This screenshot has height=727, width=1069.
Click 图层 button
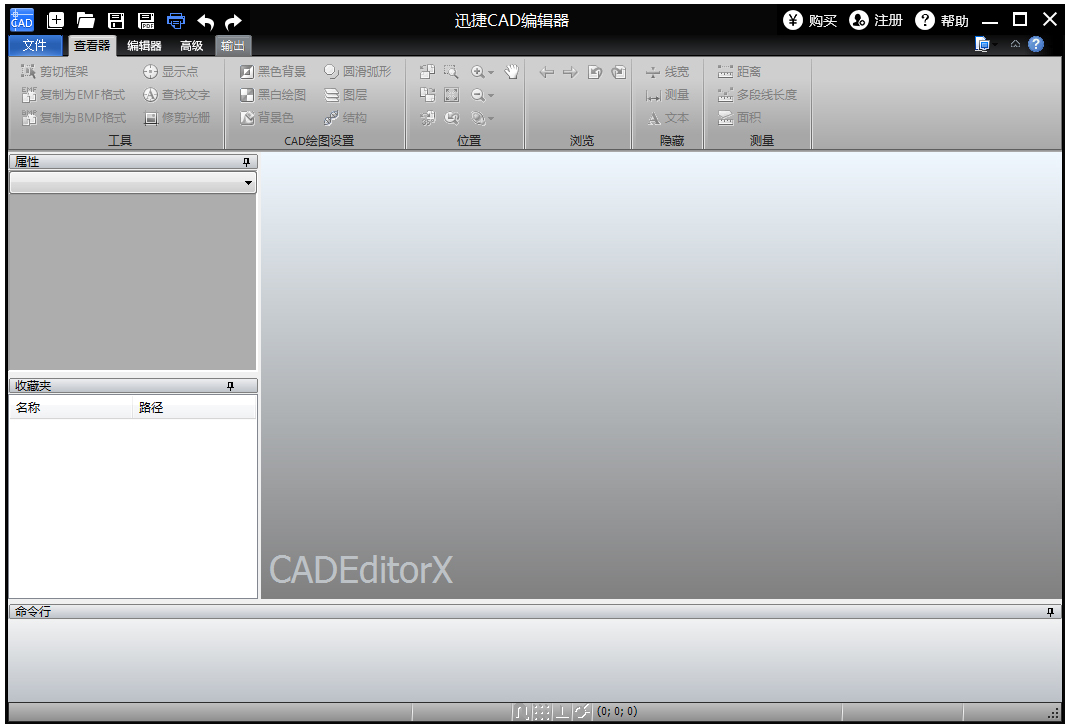point(346,95)
